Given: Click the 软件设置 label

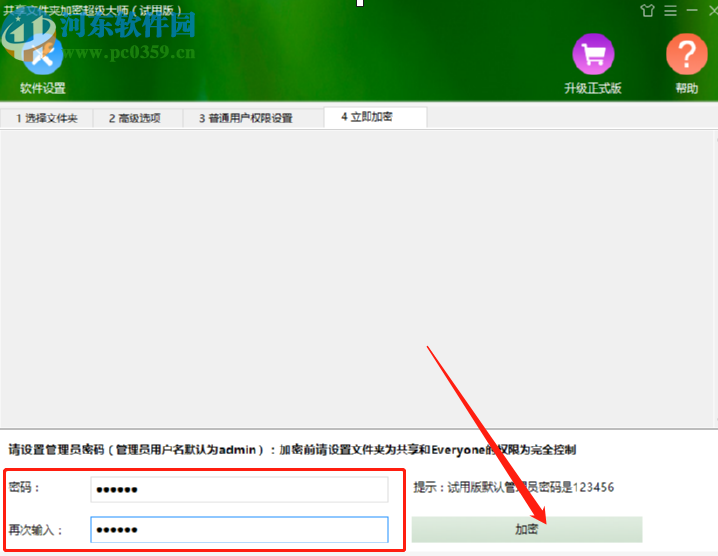Looking at the screenshot, I should 43,88.
